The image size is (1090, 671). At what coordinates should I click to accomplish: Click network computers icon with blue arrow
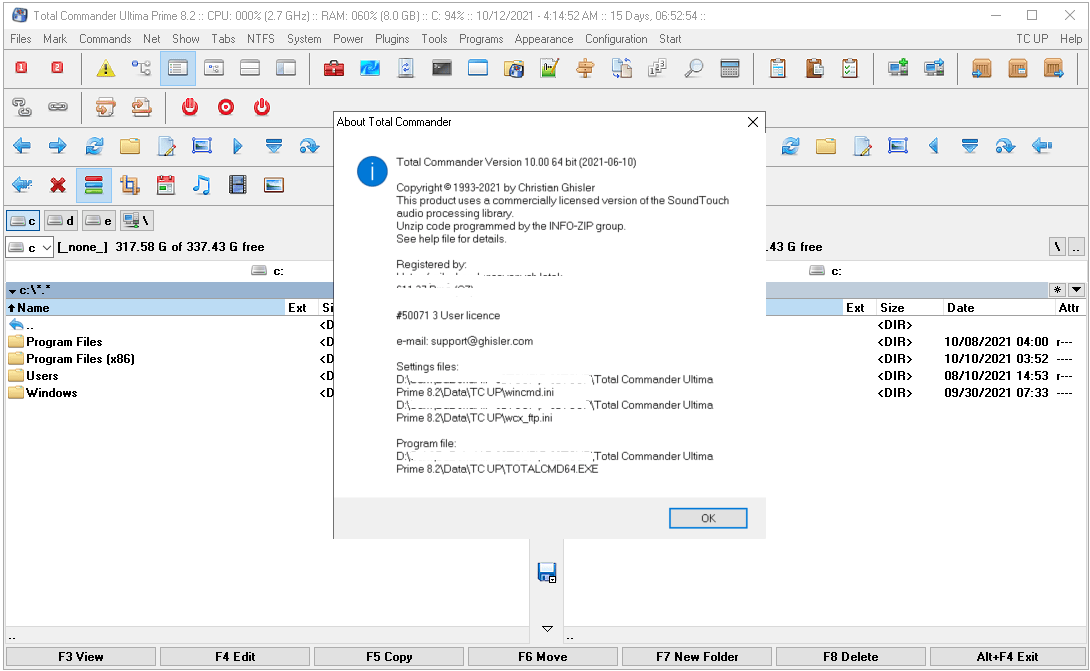934,68
